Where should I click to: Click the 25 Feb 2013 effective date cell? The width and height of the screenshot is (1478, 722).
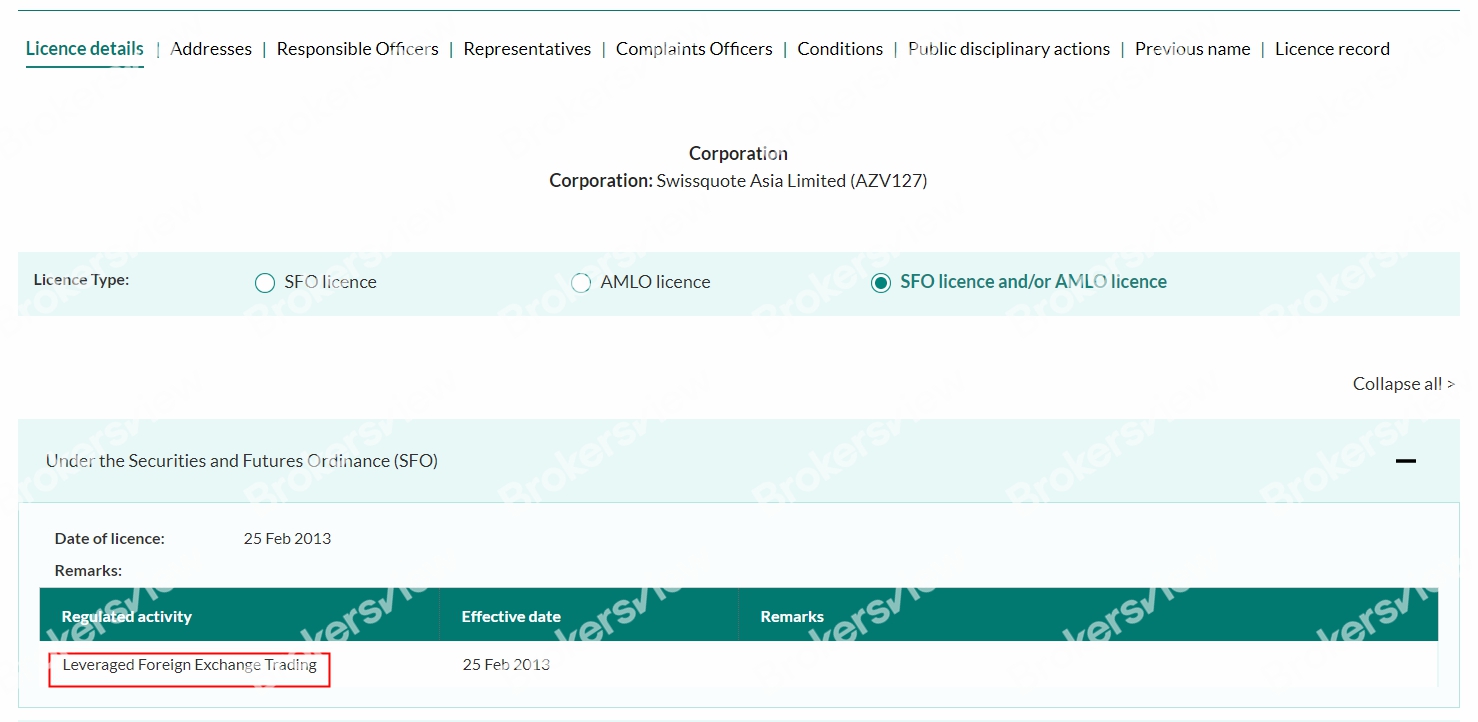tap(506, 665)
